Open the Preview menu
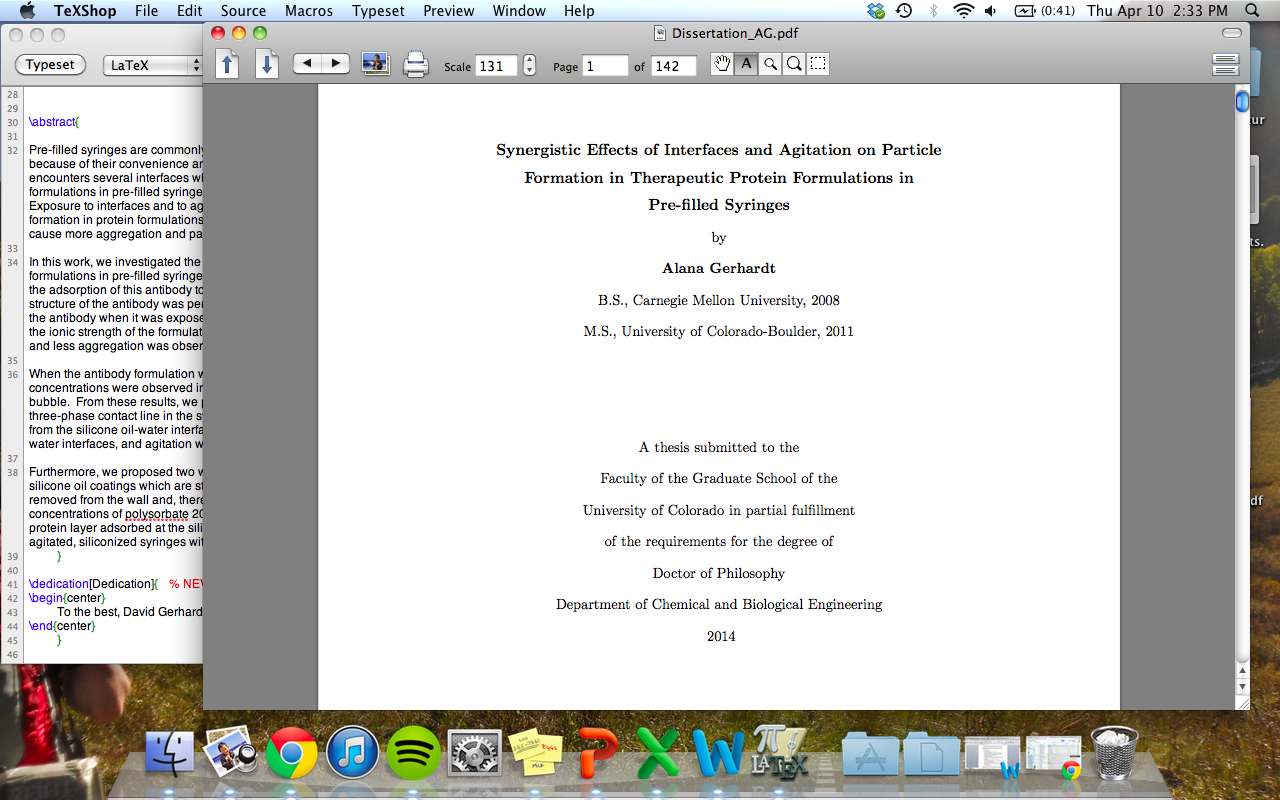Viewport: 1280px width, 800px height. pyautogui.click(x=449, y=11)
